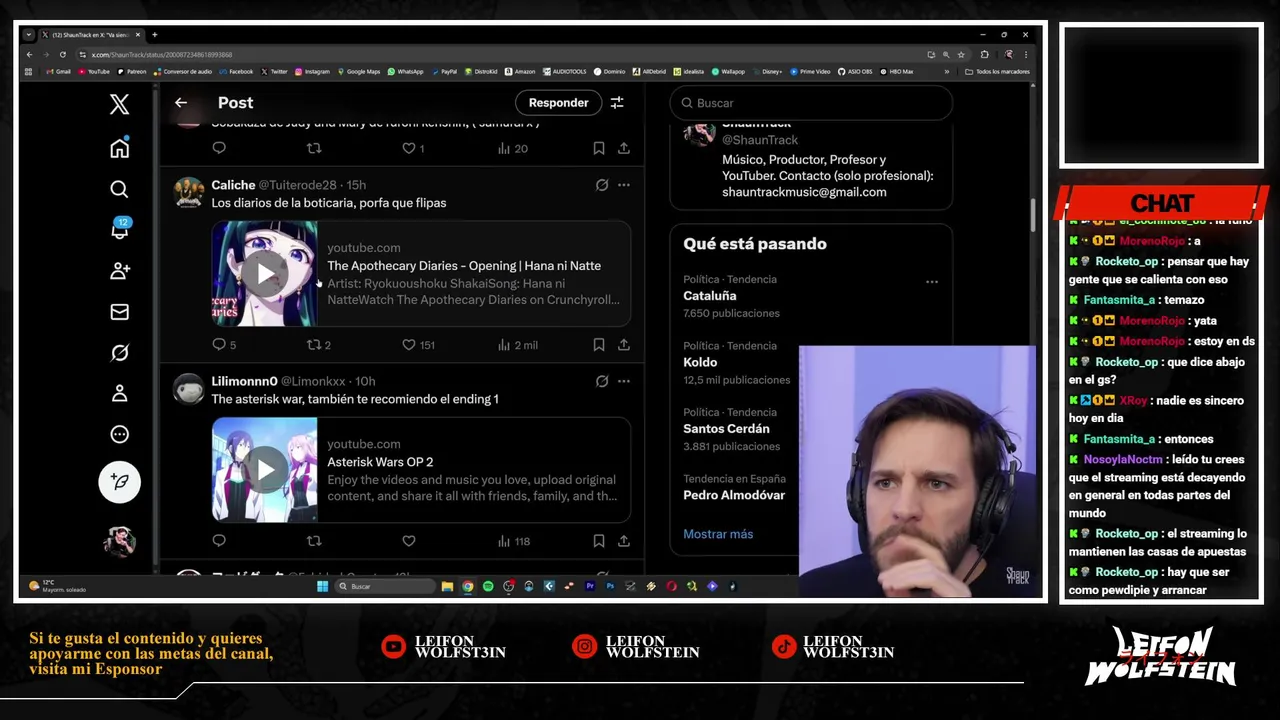Open Messages envelope icon

click(x=119, y=312)
